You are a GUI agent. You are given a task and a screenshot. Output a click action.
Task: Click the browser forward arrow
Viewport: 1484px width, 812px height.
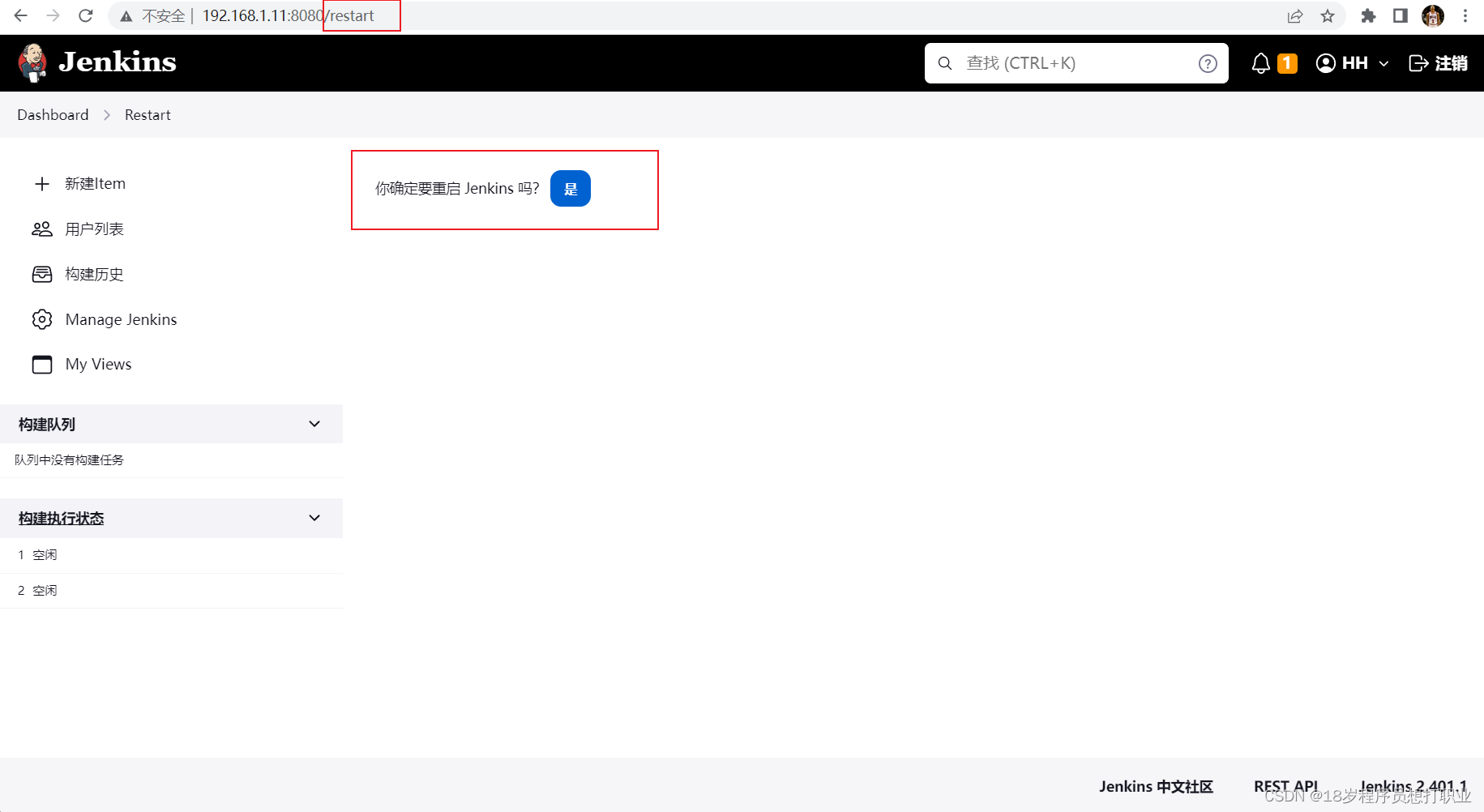[x=53, y=15]
